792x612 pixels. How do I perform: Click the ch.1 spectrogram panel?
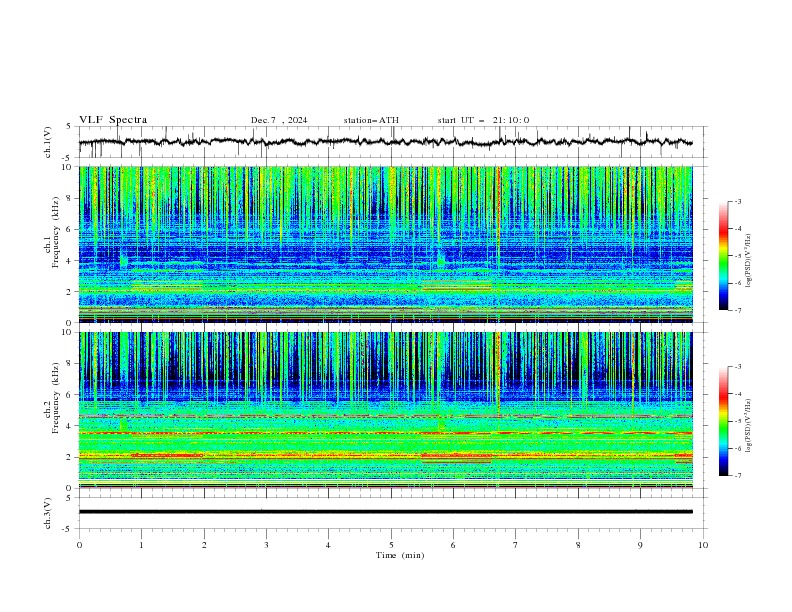pos(386,244)
